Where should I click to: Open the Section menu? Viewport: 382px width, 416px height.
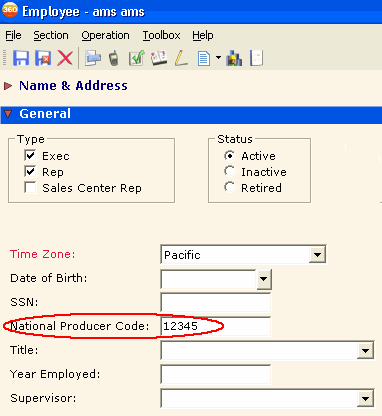coord(51,35)
